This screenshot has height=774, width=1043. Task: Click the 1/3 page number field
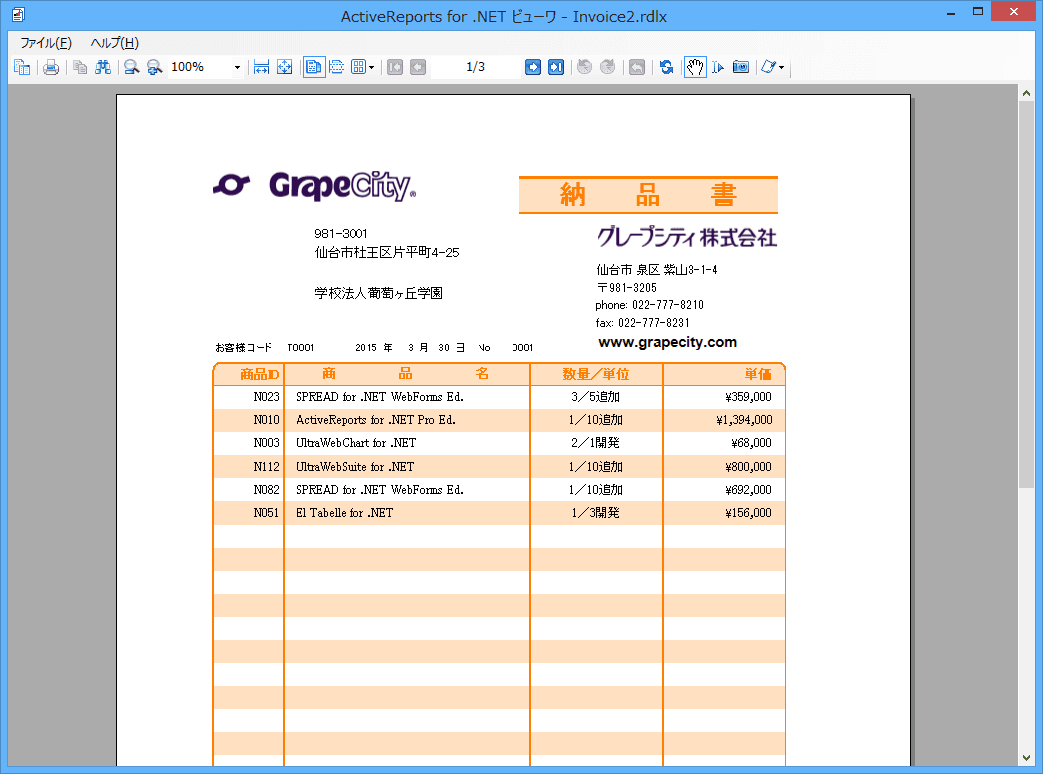pos(475,67)
